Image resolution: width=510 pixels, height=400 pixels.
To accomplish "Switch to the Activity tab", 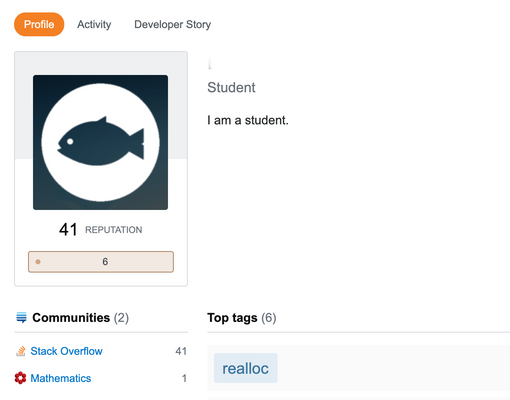I will pos(94,24).
